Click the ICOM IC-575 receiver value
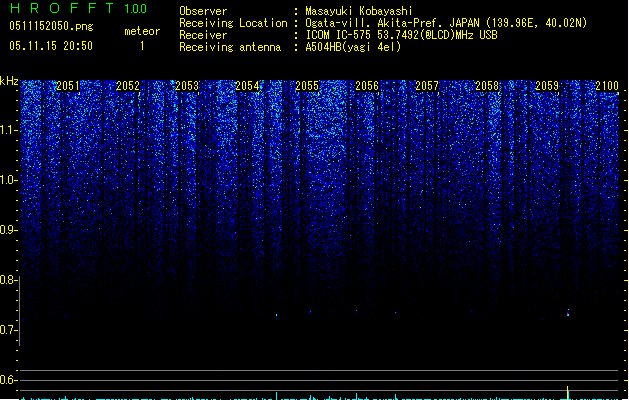The image size is (629, 400). tap(401, 35)
